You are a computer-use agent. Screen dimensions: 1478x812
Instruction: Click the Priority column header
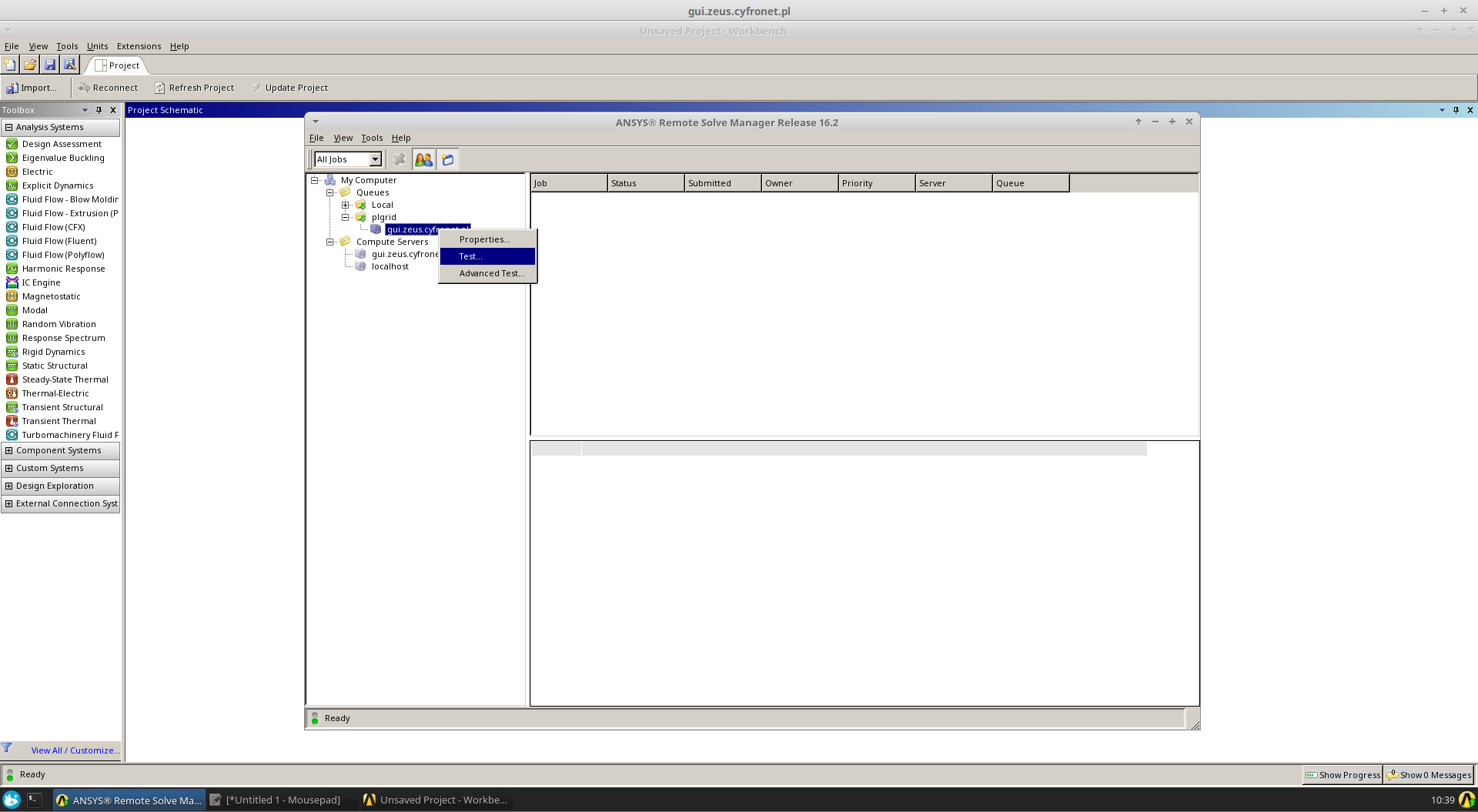pos(877,183)
